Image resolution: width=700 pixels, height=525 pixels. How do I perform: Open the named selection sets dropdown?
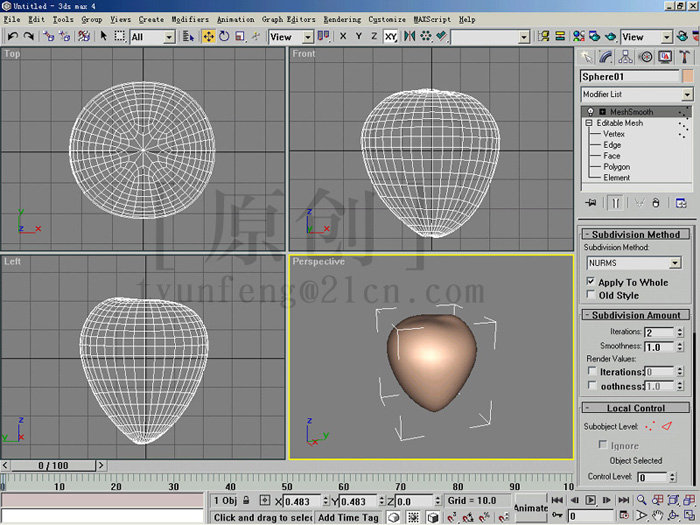pyautogui.click(x=525, y=37)
